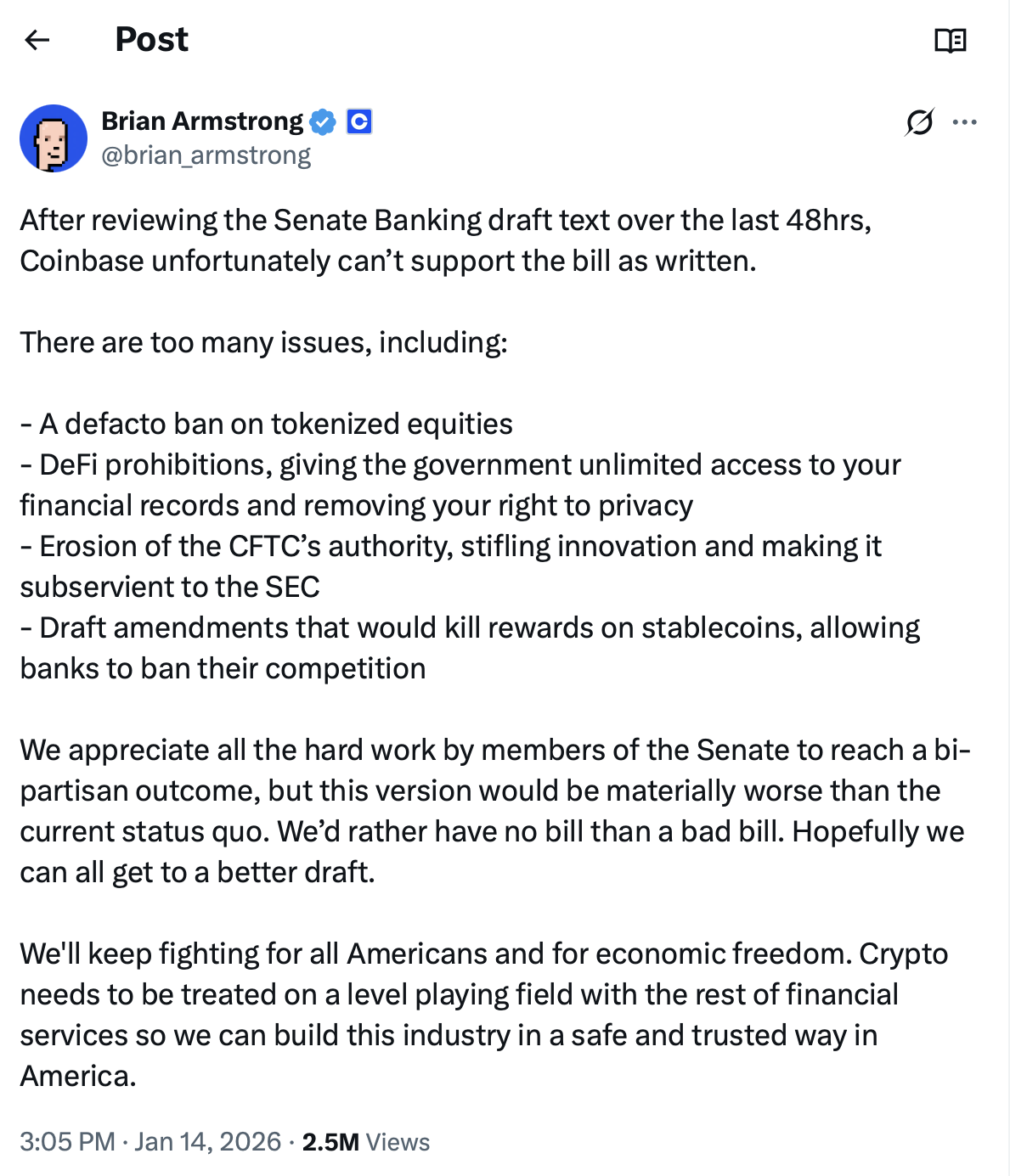This screenshot has width=1010, height=1176.
Task: Click the "We appreciate all the hard work" paragraph
Action: (493, 811)
